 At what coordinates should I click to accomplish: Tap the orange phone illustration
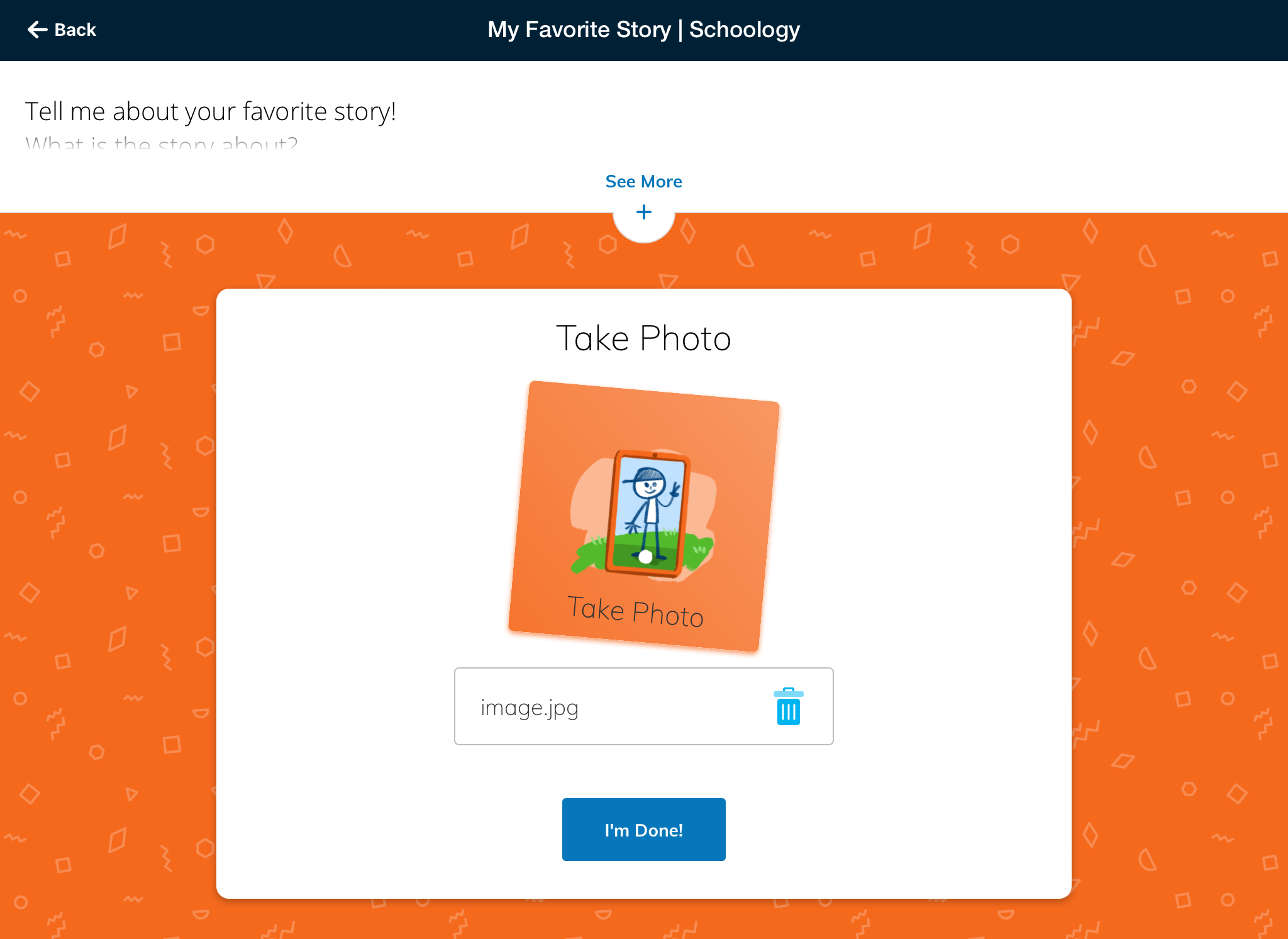click(647, 513)
